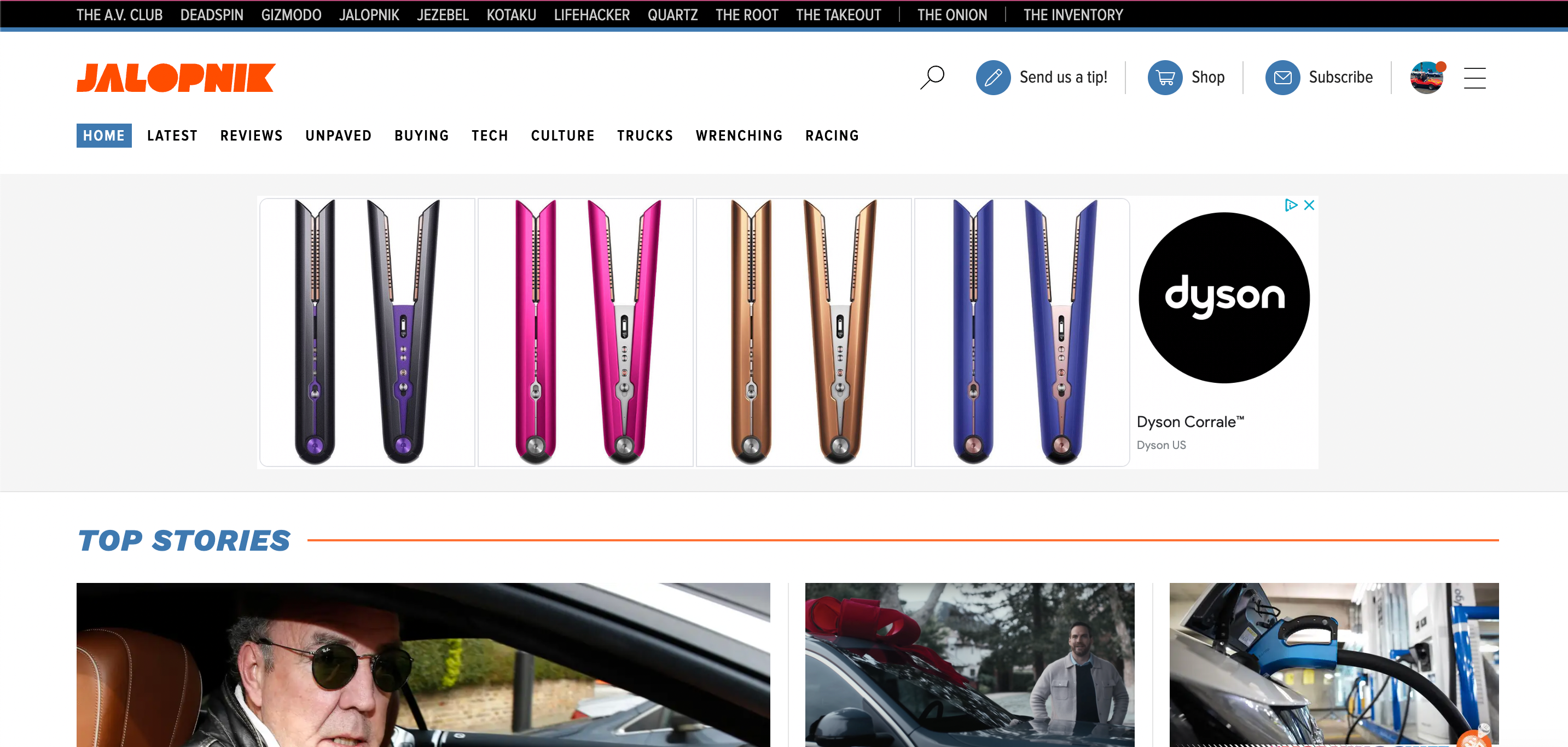Go to the REVIEWS section
Viewport: 1568px width, 747px height.
point(251,136)
